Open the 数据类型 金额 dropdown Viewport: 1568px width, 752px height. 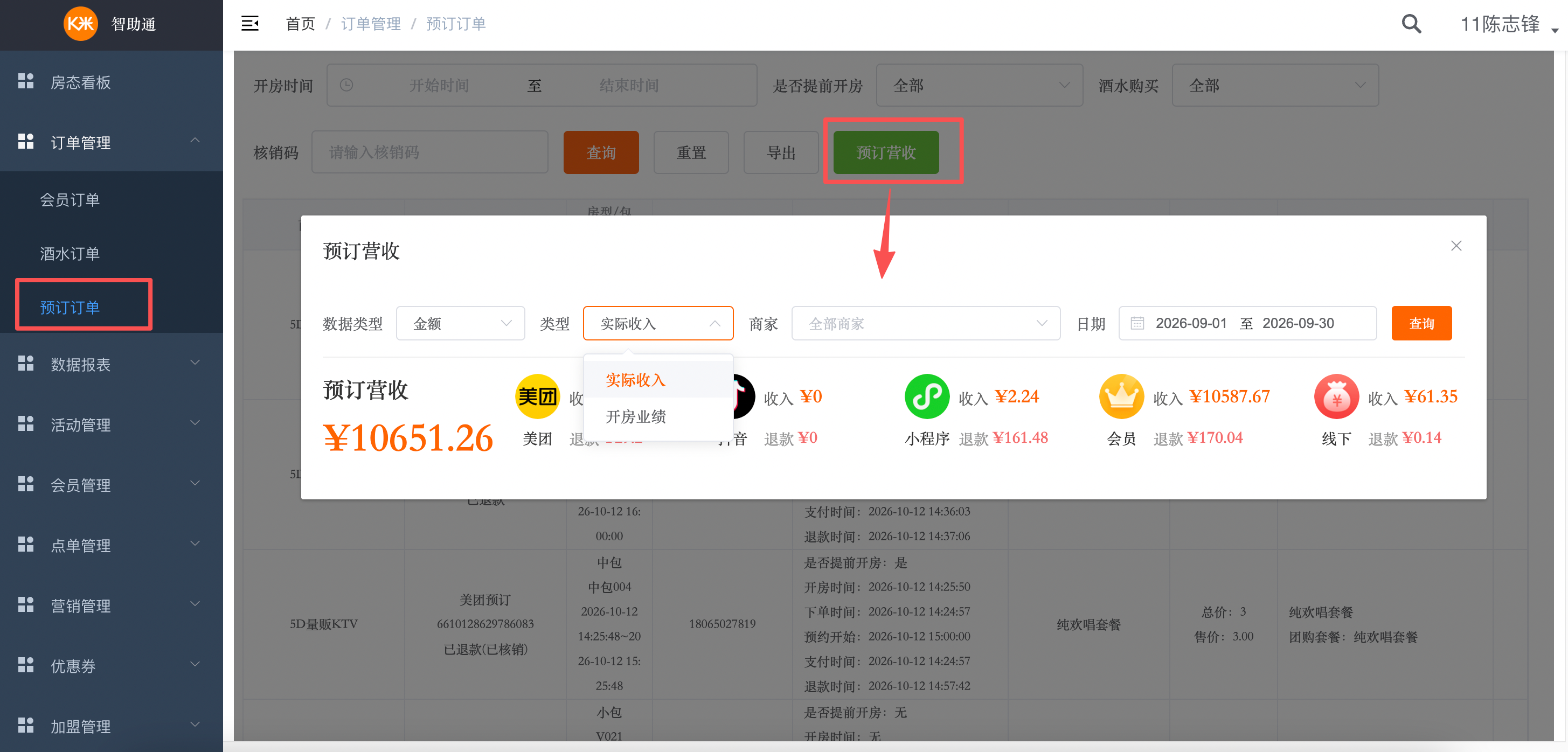(460, 323)
